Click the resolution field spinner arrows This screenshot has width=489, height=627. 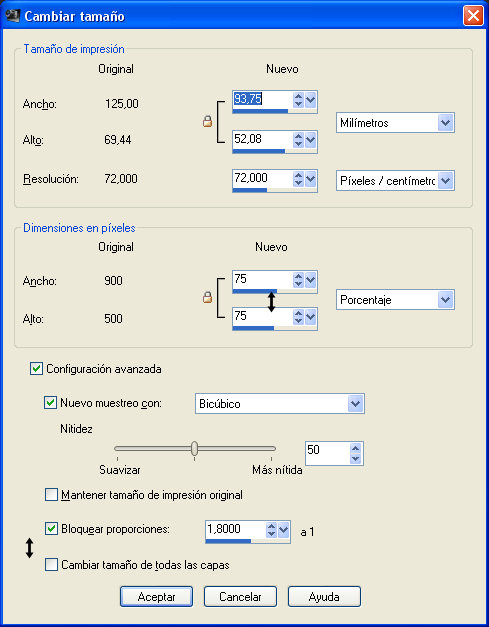[x=298, y=179]
